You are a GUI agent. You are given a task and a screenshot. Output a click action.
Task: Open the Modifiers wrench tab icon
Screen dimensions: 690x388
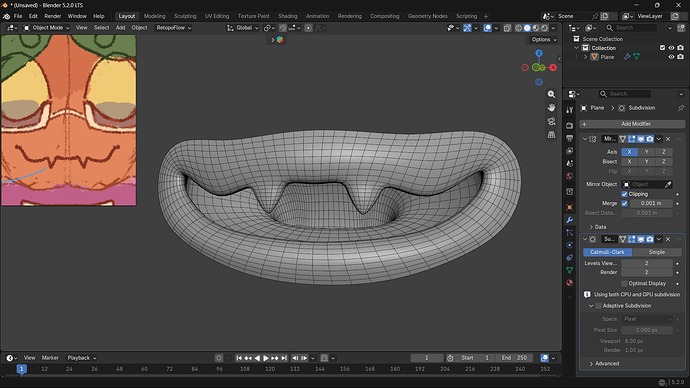coord(569,220)
